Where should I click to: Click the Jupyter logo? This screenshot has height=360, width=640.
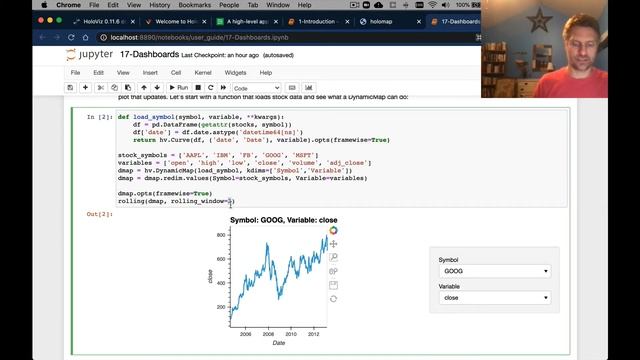coord(89,54)
